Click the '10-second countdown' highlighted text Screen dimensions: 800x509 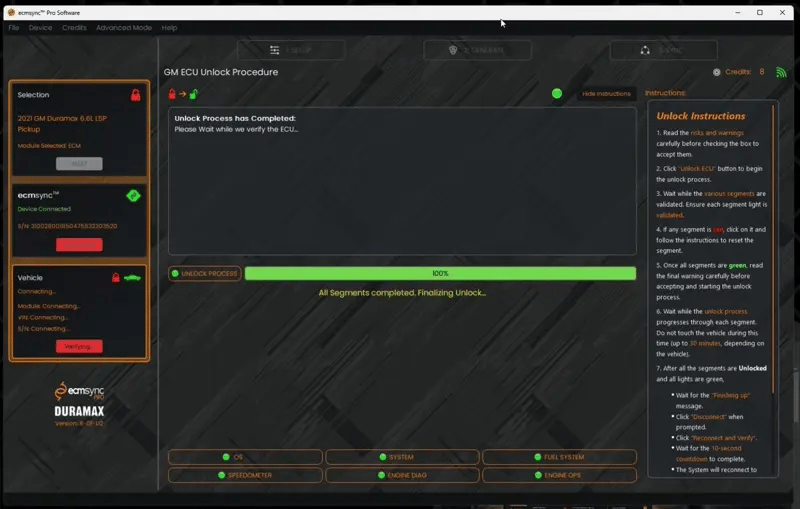pyautogui.click(x=710, y=453)
